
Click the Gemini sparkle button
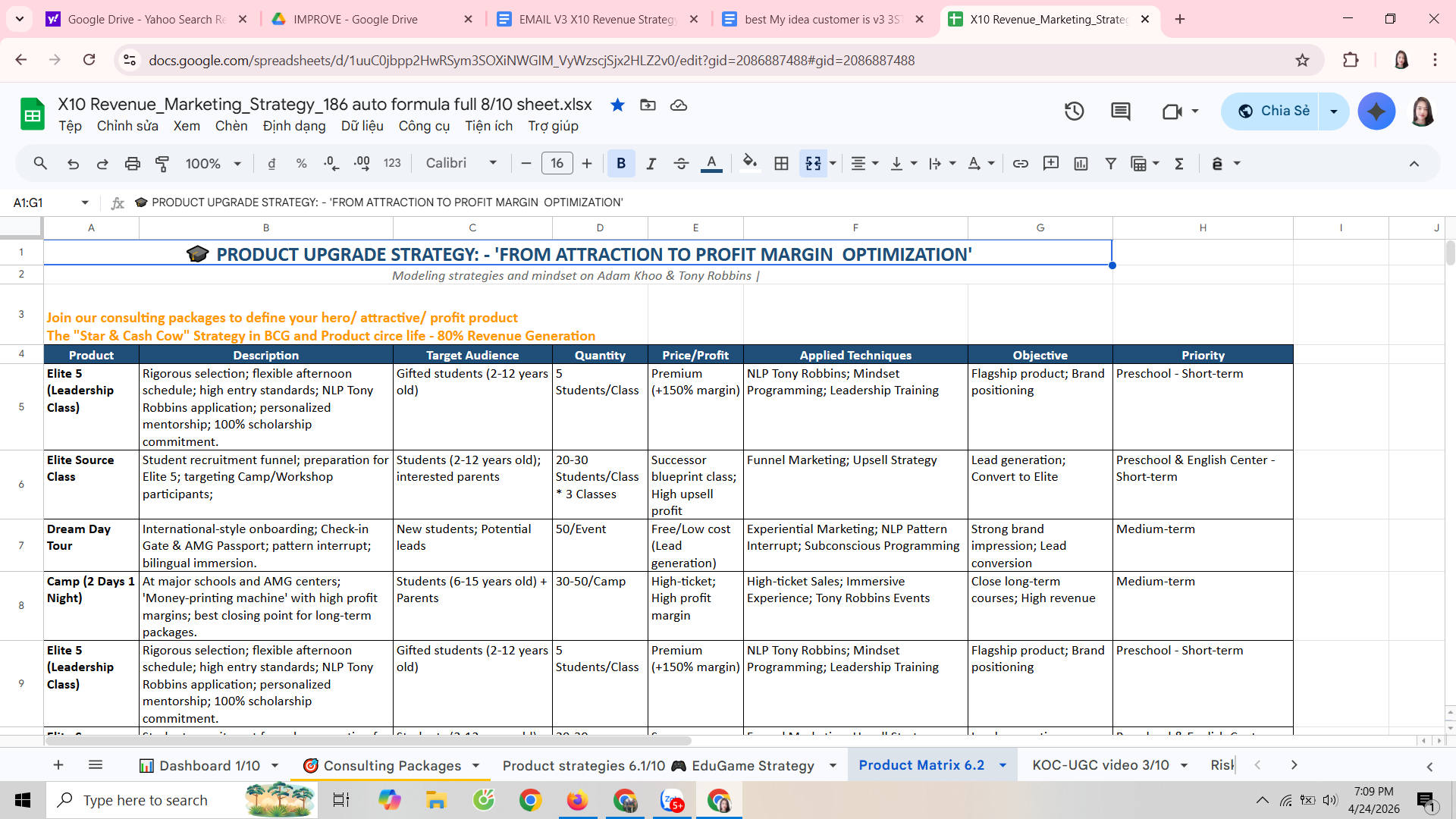1376,111
